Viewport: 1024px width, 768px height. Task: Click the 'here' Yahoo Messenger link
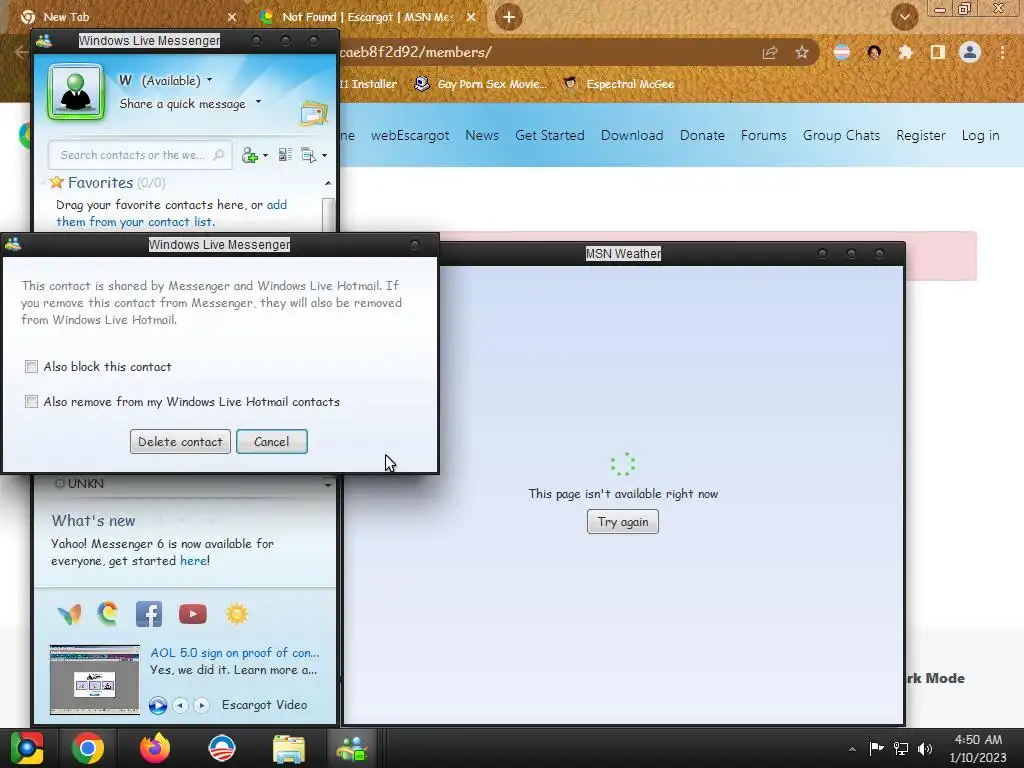(x=194, y=560)
